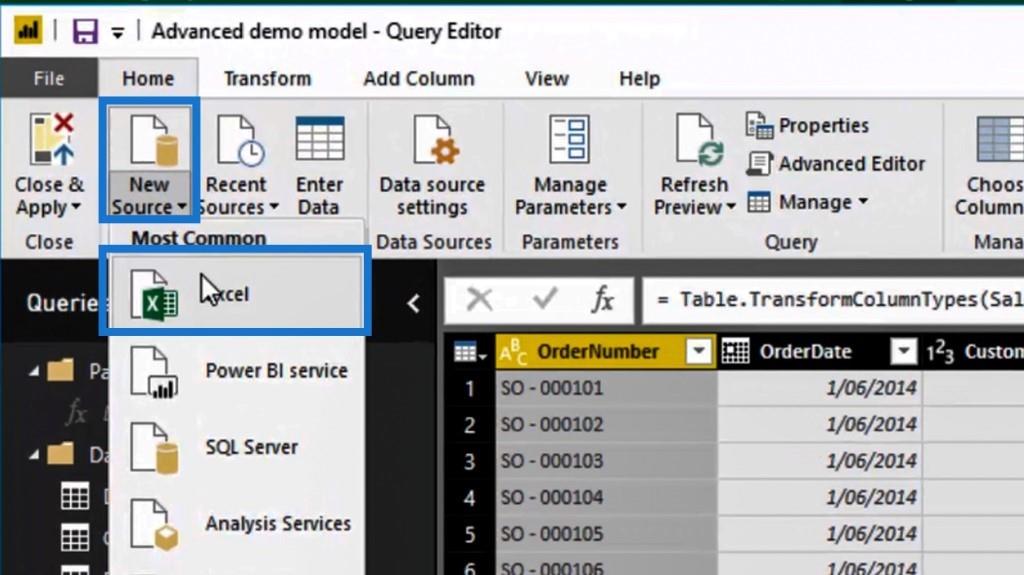Confirm the formula with the checkmark icon
The height and width of the screenshot is (575, 1024).
point(545,299)
